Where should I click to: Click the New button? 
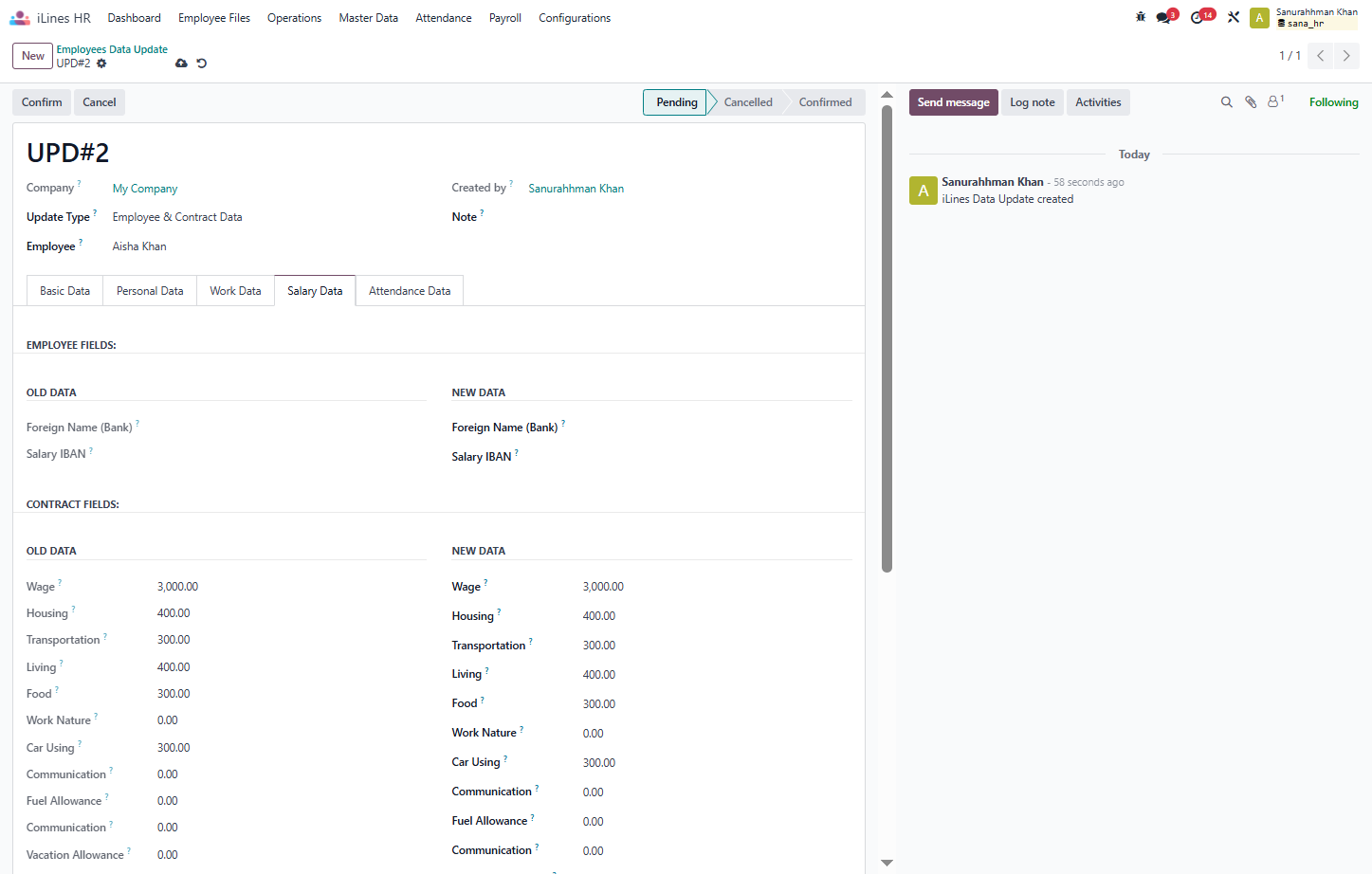click(33, 56)
